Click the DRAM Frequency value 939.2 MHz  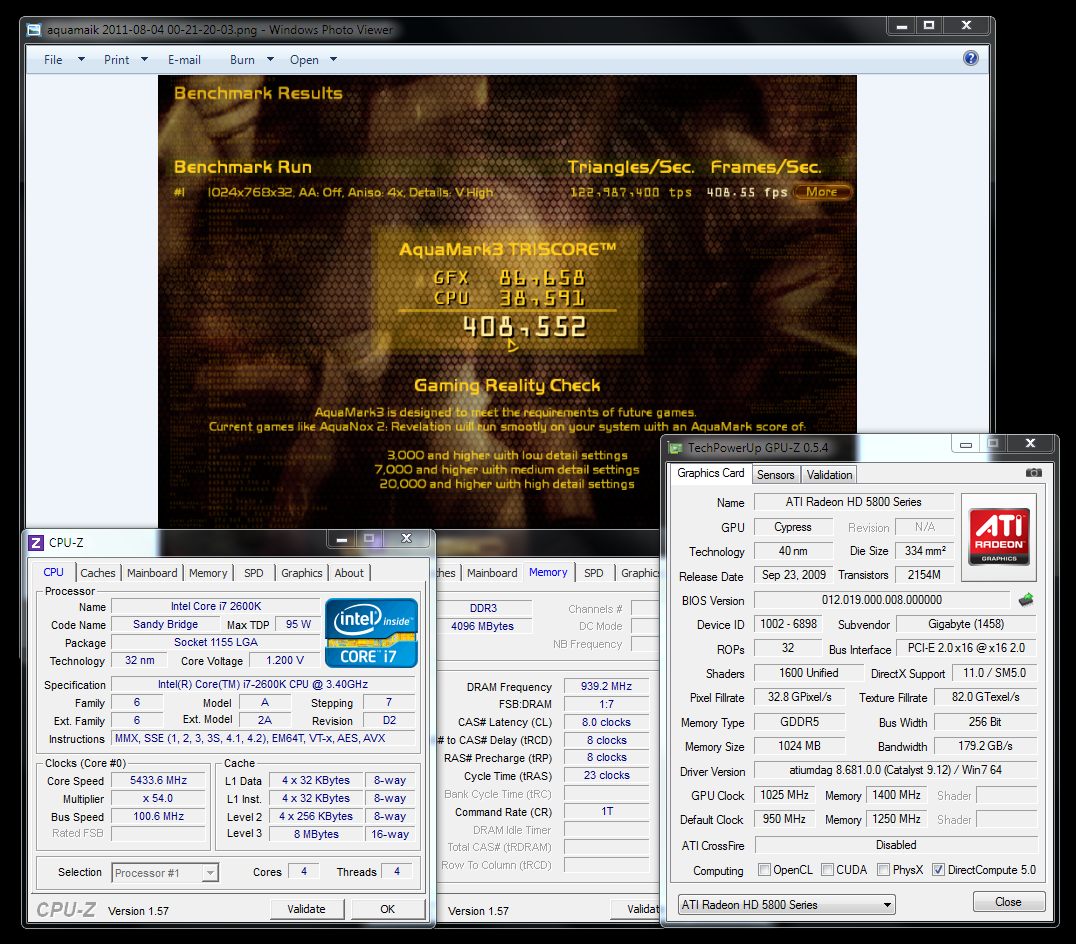[606, 687]
